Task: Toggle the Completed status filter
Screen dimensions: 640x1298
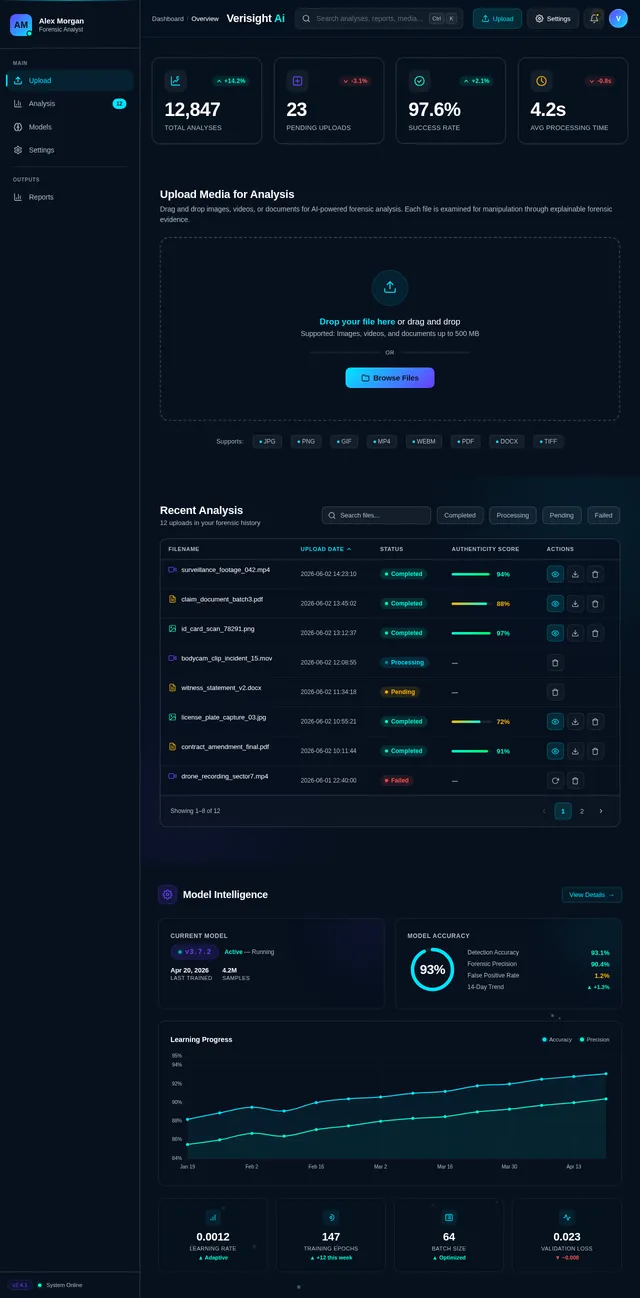Action: coord(460,515)
